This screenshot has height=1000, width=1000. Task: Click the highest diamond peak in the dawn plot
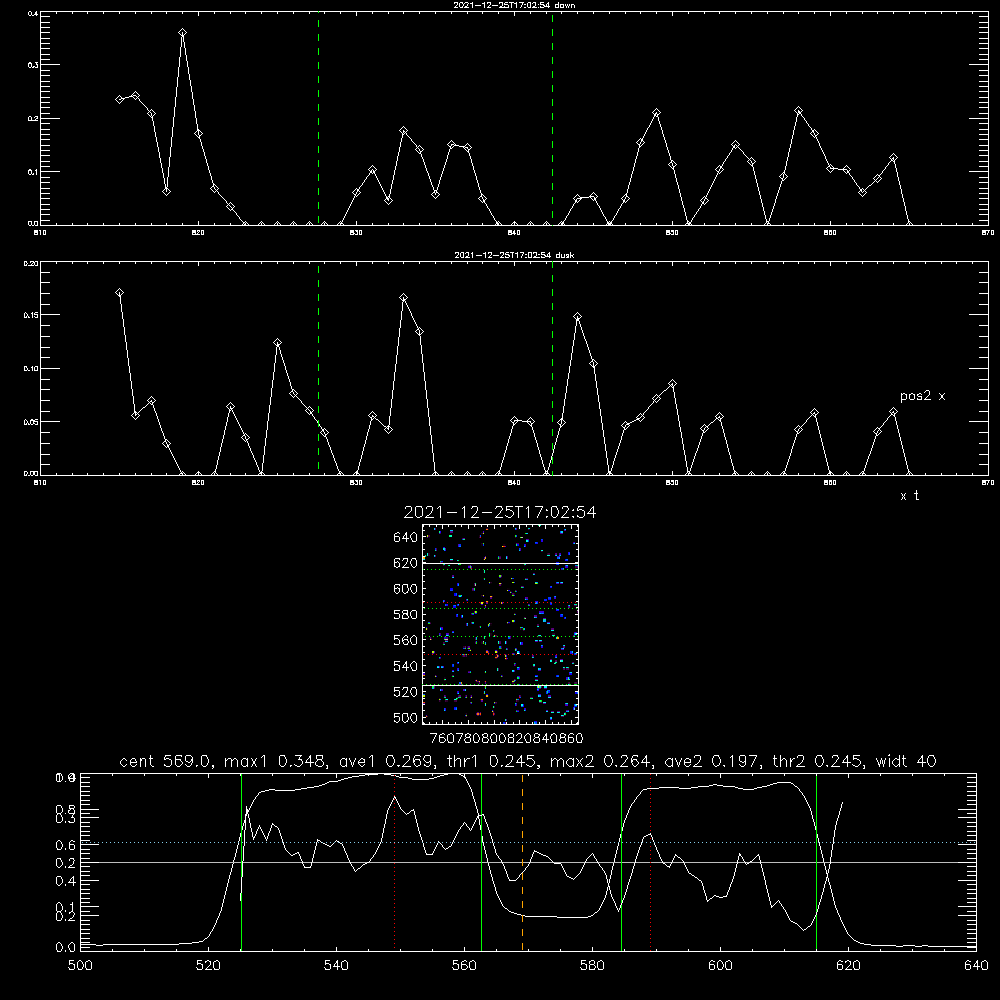coord(182,32)
